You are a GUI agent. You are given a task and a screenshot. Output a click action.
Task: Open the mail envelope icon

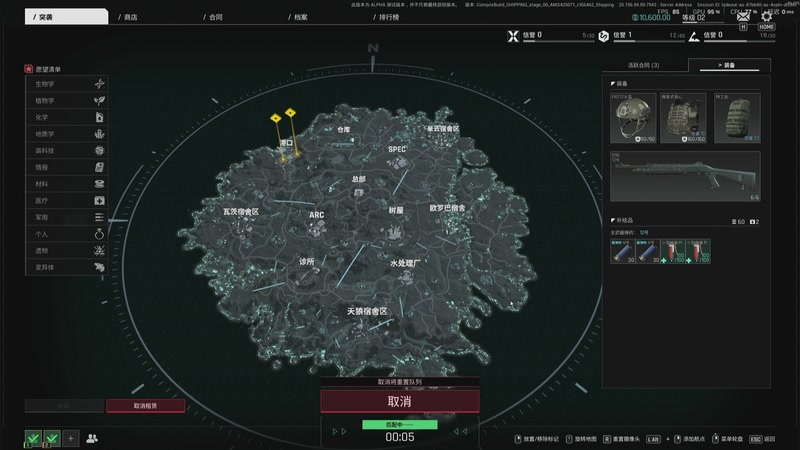click(743, 16)
